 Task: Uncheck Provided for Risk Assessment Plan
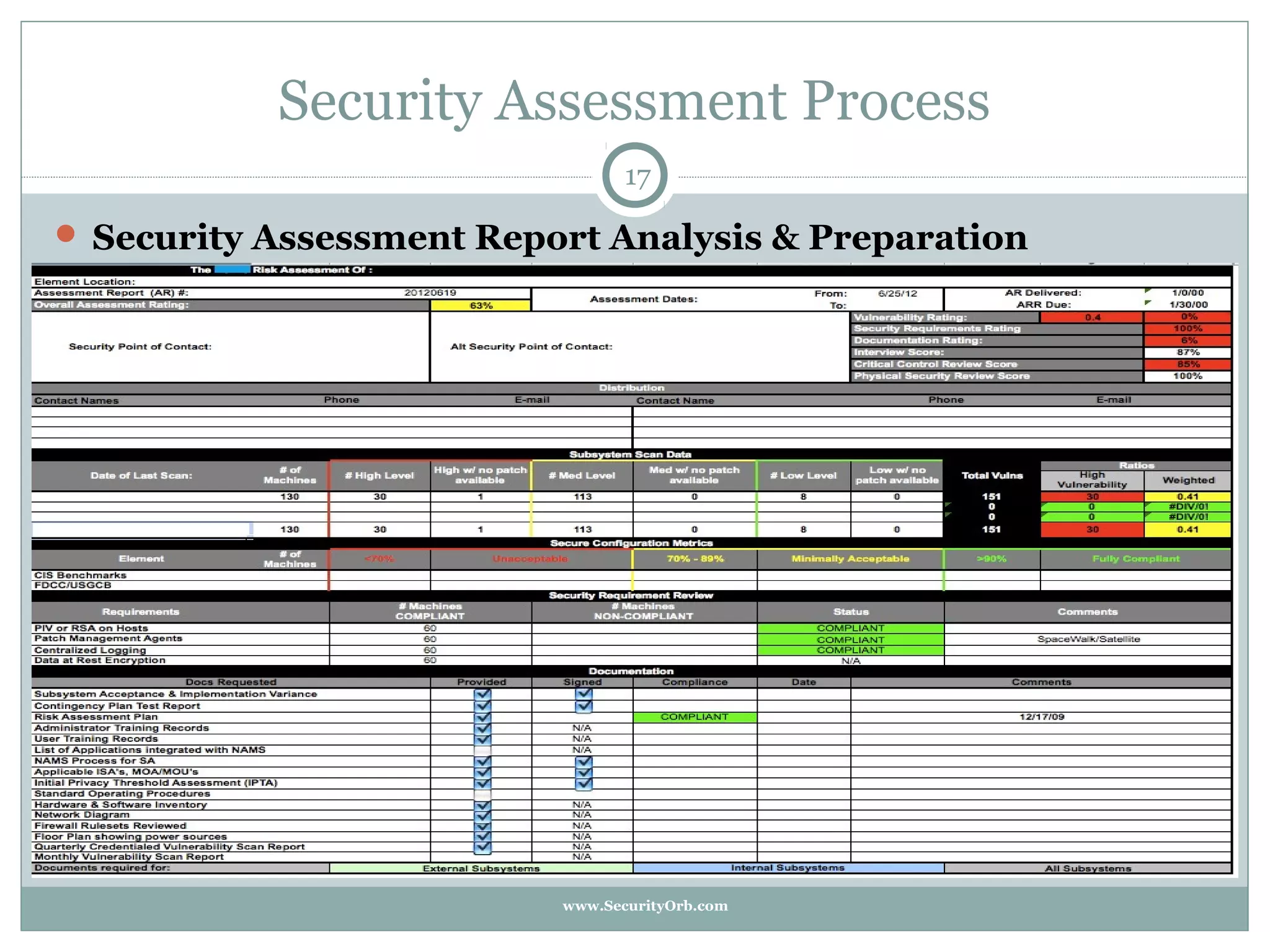[482, 717]
